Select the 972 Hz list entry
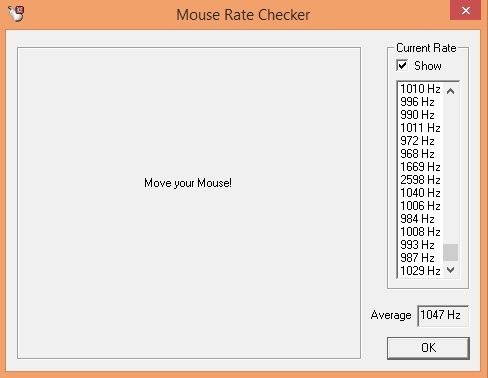The height and width of the screenshot is (378, 488). tap(420, 141)
